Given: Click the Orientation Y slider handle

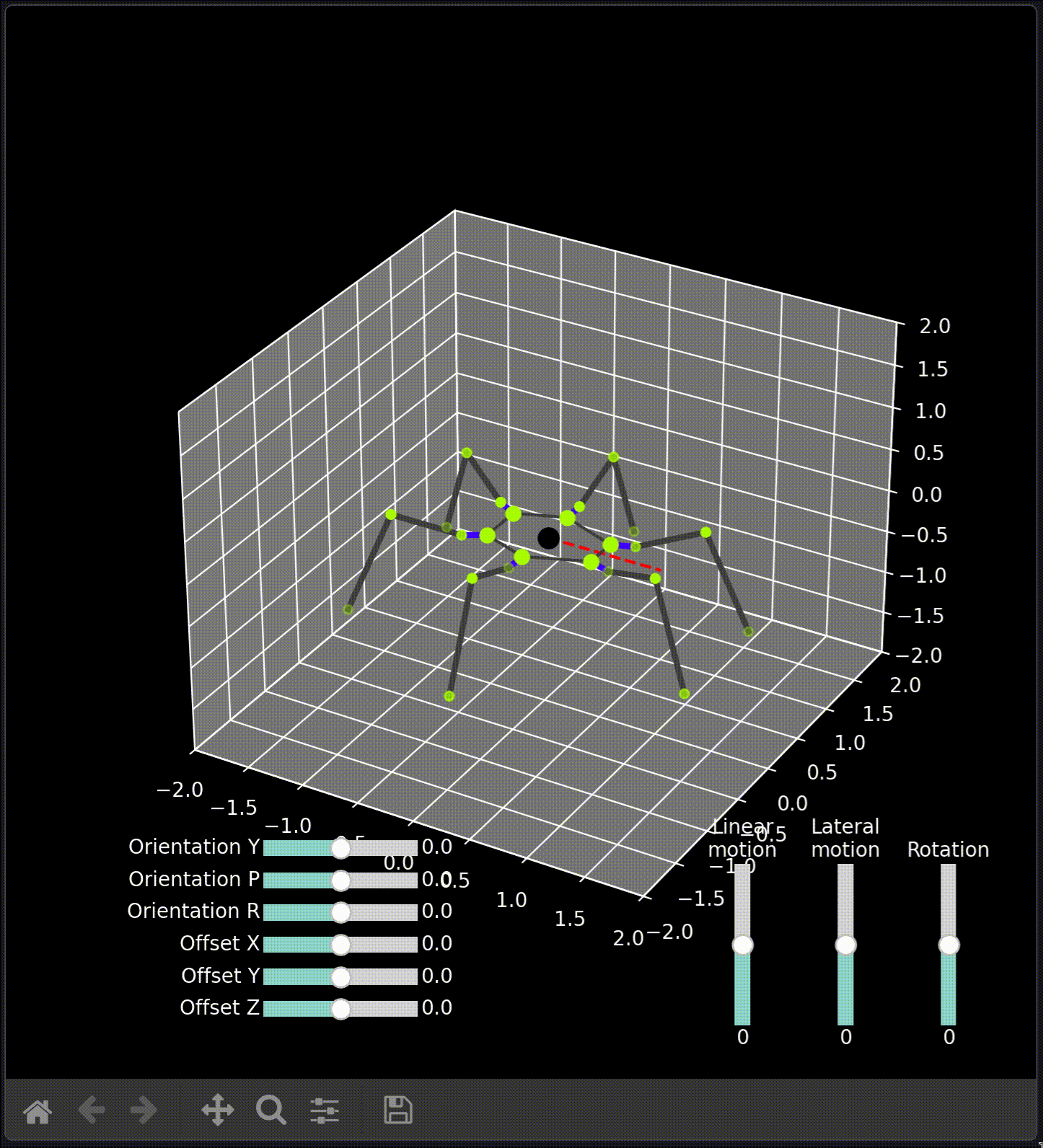Looking at the screenshot, I should (x=340, y=848).
